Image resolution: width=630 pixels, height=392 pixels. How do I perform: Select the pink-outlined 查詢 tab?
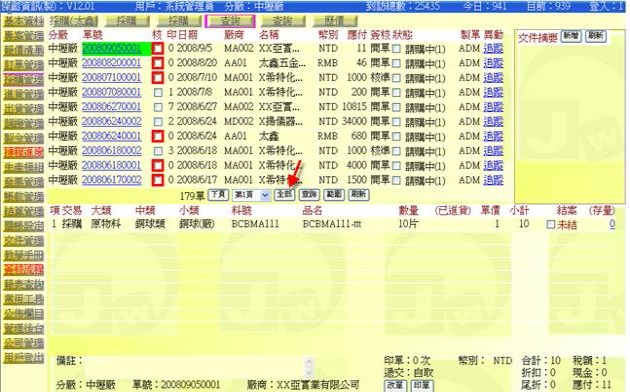(x=230, y=21)
